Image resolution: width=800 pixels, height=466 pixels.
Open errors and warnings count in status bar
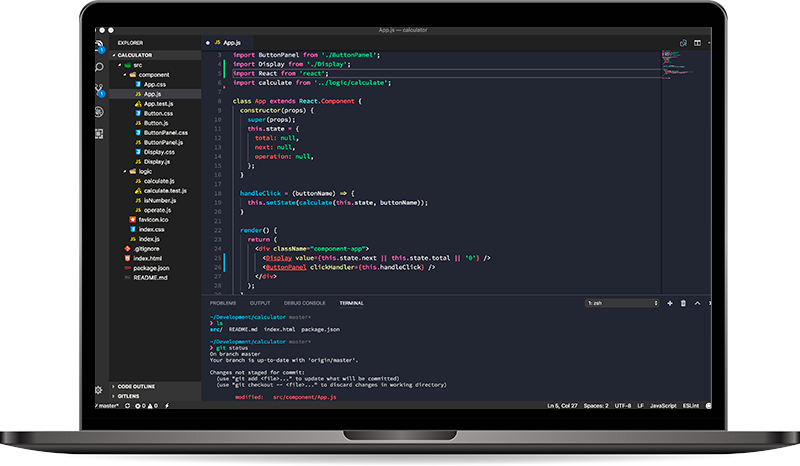(146, 406)
